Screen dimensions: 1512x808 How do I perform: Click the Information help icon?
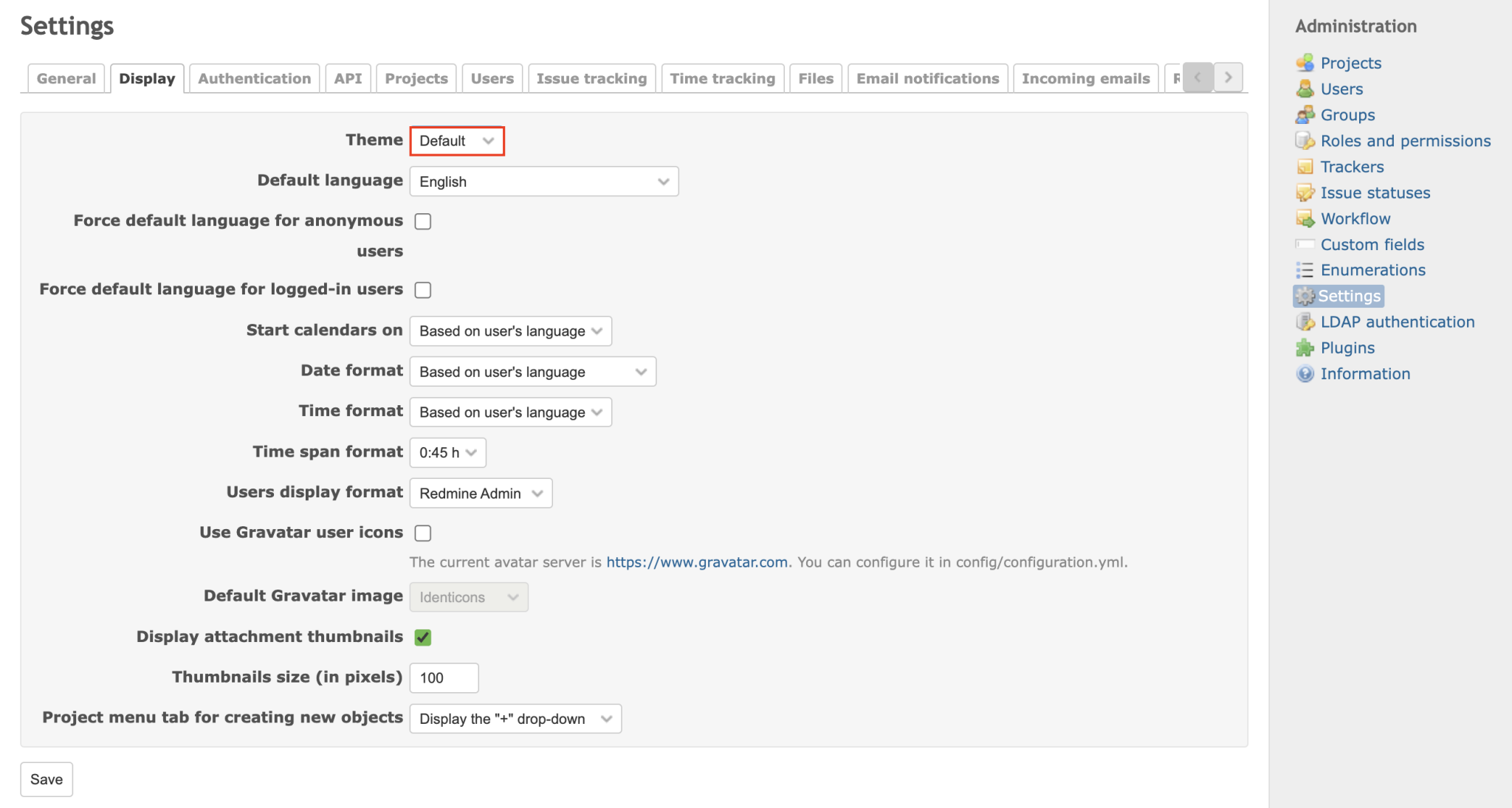[1305, 373]
